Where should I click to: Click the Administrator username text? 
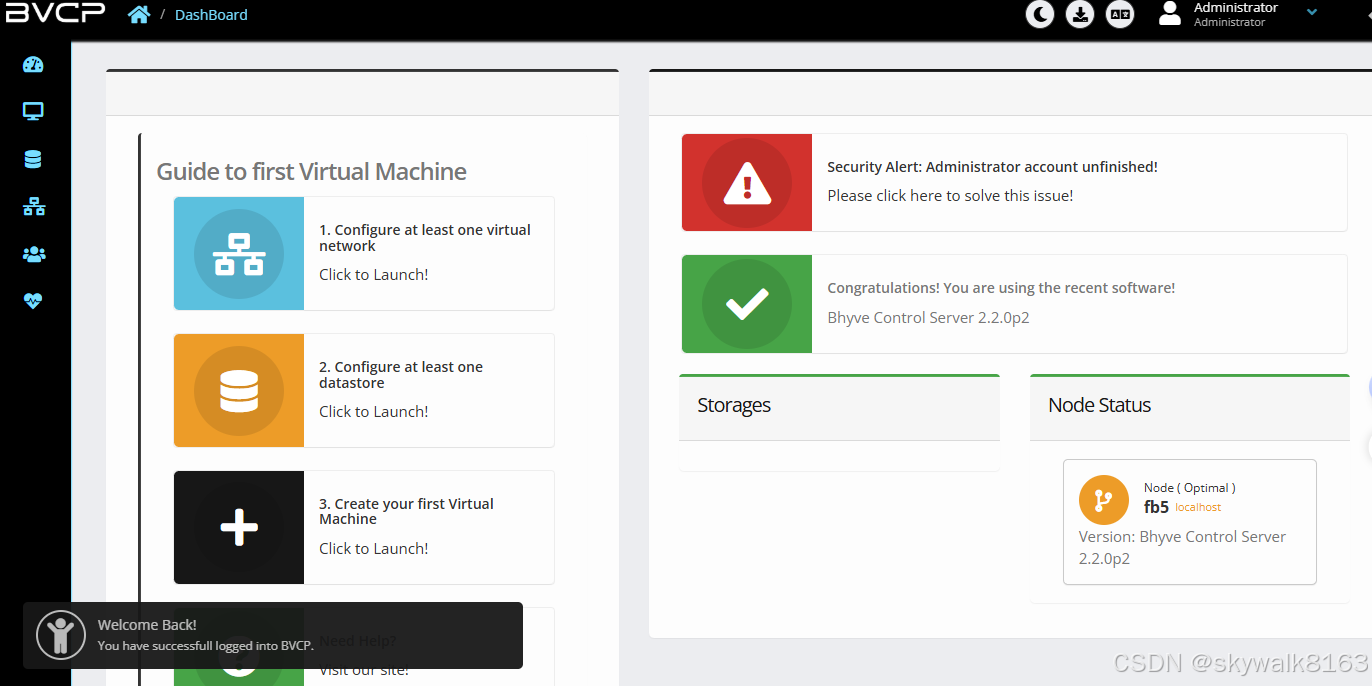click(x=1236, y=8)
